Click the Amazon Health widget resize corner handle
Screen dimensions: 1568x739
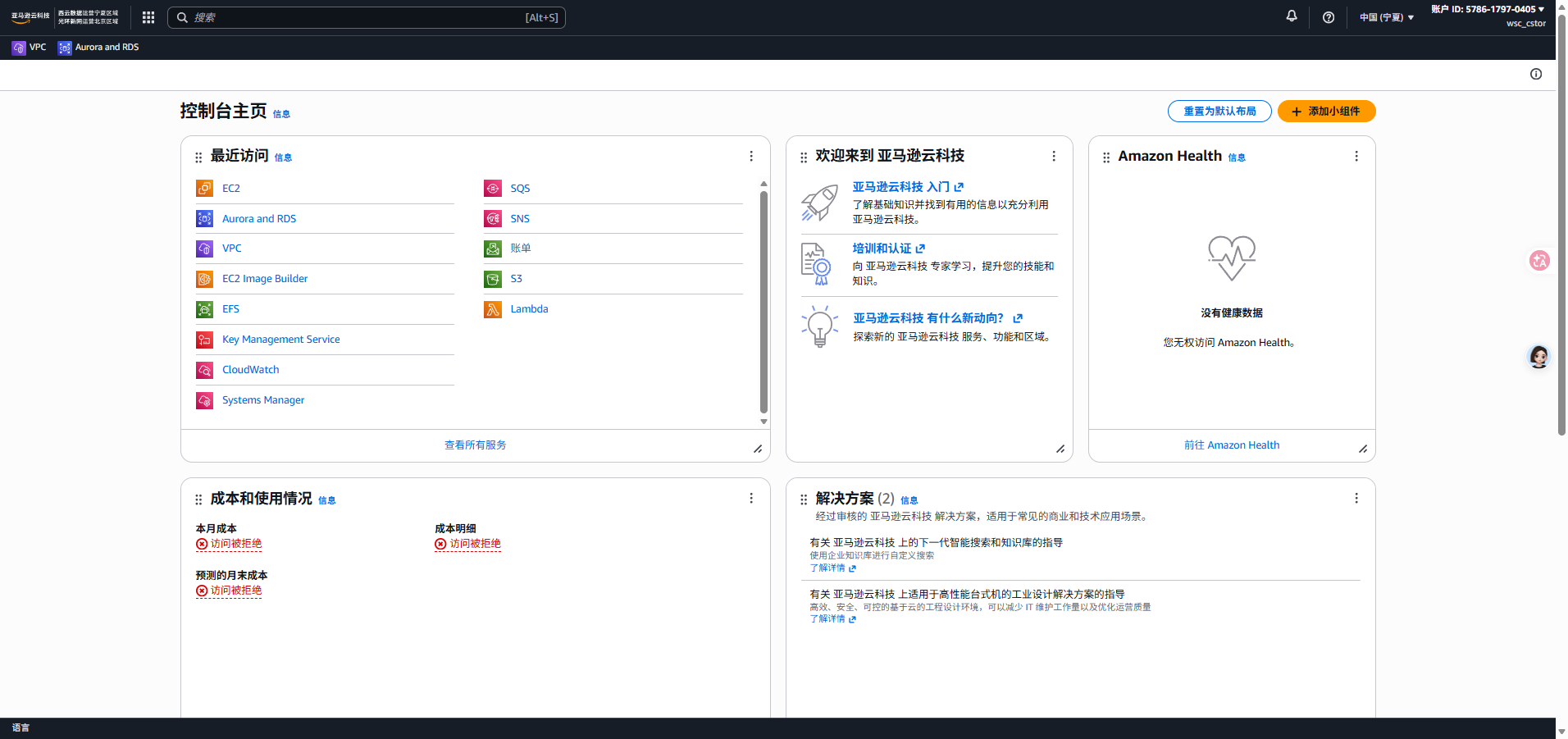[x=1363, y=449]
